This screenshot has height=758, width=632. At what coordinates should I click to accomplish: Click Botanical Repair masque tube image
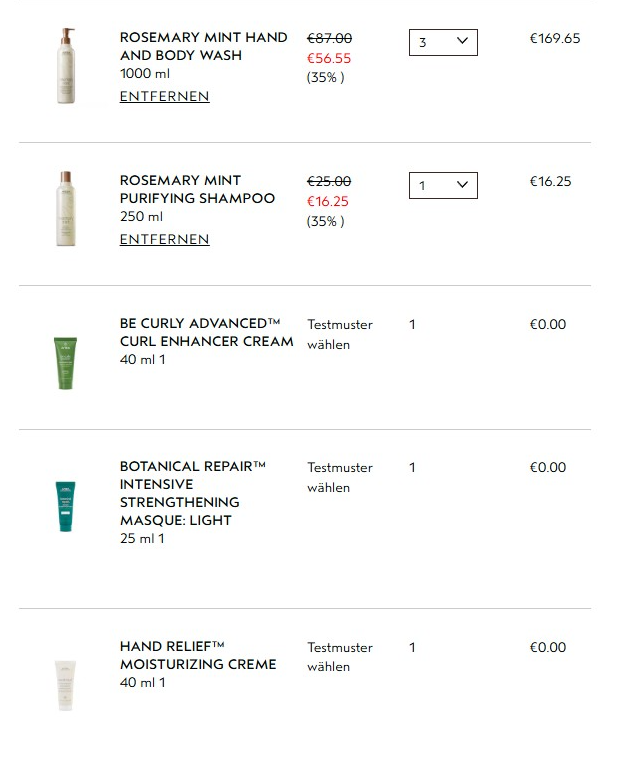point(65,506)
